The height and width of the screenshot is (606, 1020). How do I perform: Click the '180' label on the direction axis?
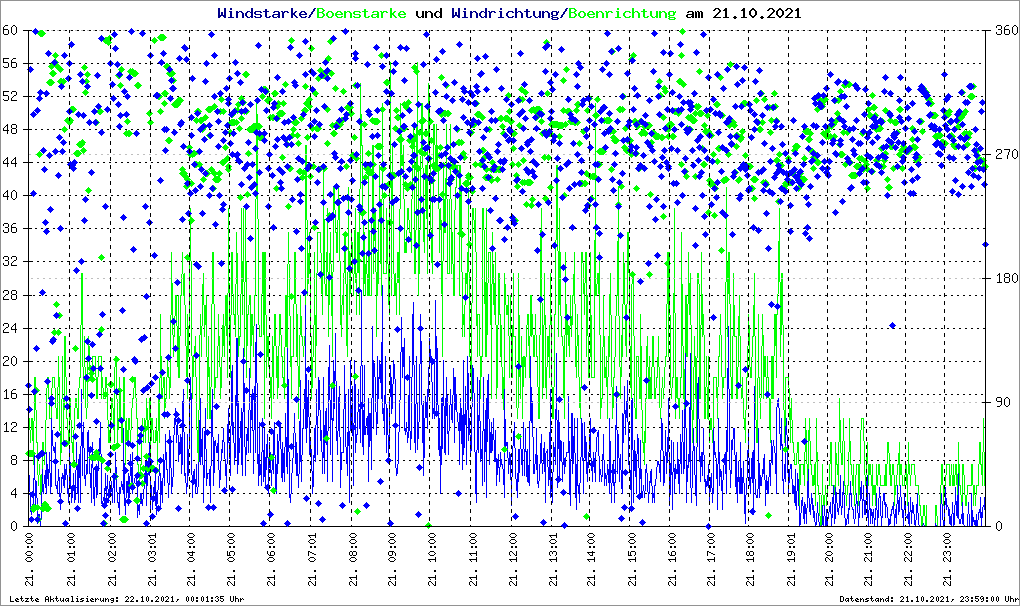tap(1006, 278)
